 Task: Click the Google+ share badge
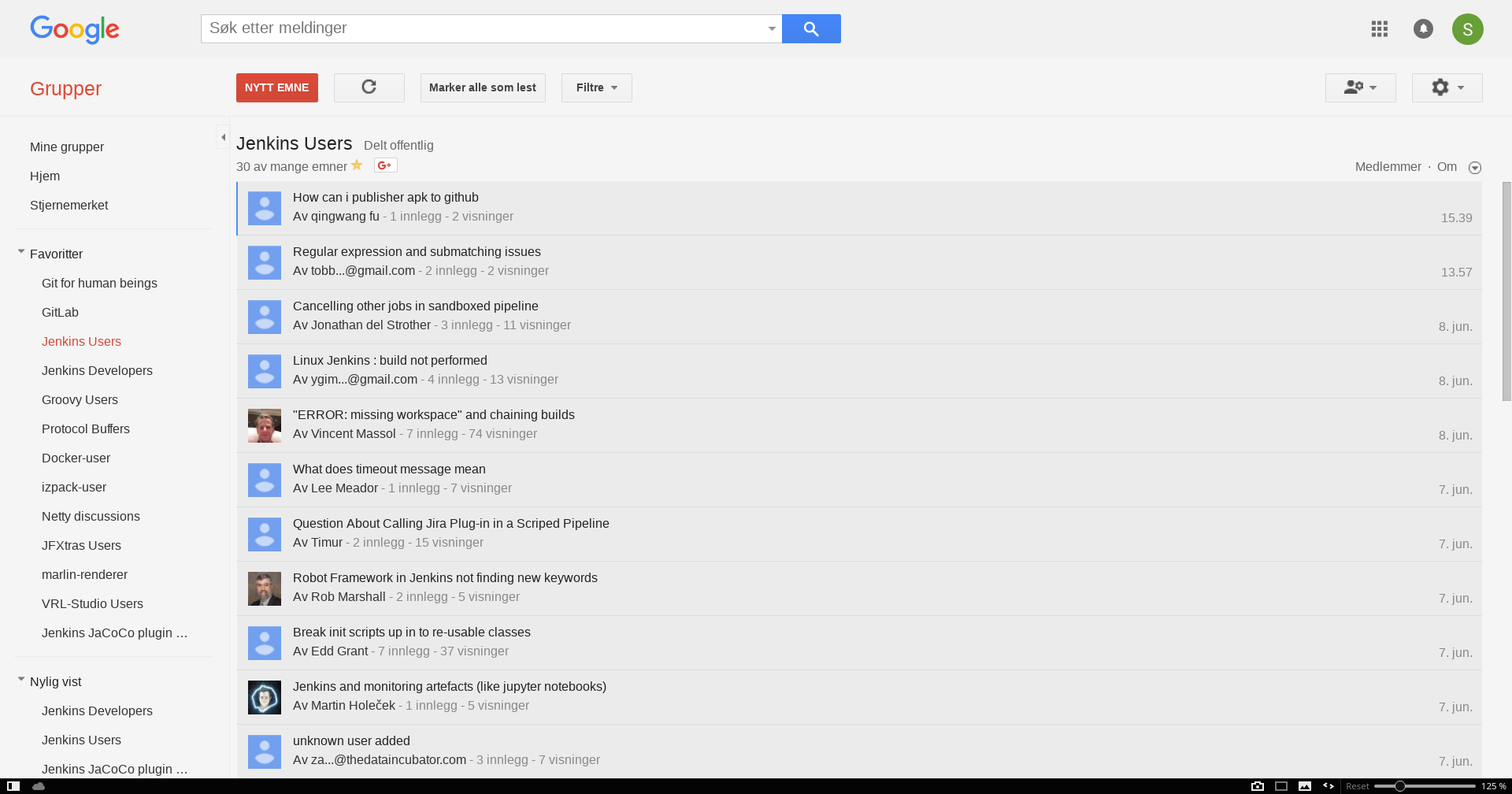tap(385, 165)
